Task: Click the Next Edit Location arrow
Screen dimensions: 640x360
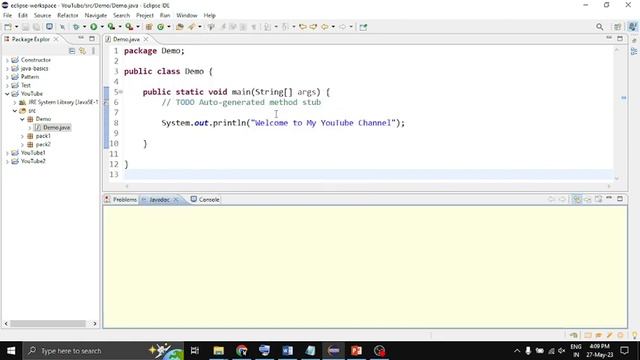Action: pyautogui.click(x=313, y=27)
